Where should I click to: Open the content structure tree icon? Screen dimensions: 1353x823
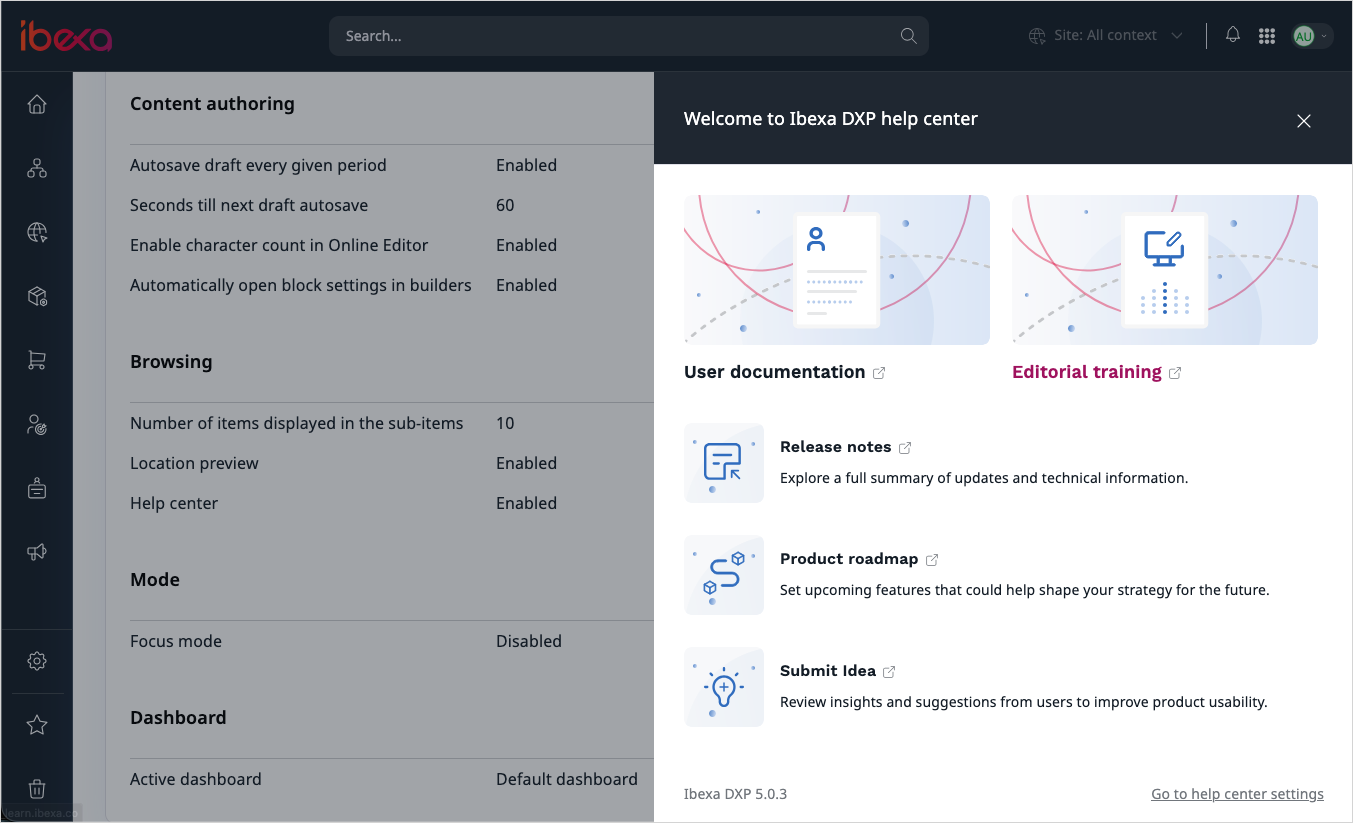tap(37, 169)
